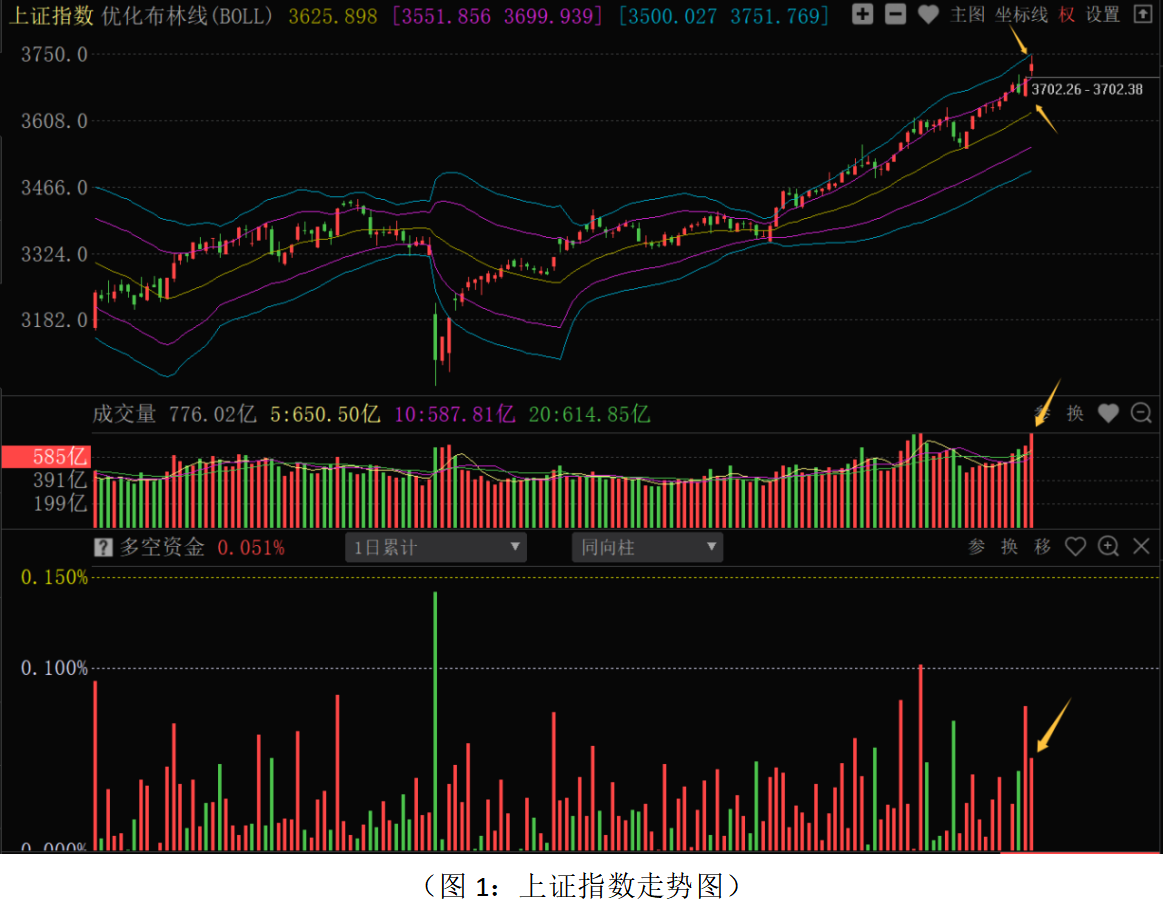Screen dimensions: 1164x906
Task: Click 换 in the 多空资金 panel header
Action: coord(1009,547)
